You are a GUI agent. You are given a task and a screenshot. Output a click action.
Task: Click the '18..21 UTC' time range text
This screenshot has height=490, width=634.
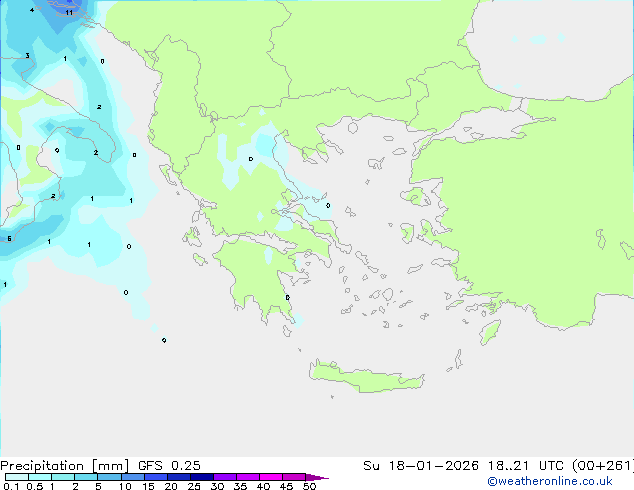(525, 466)
